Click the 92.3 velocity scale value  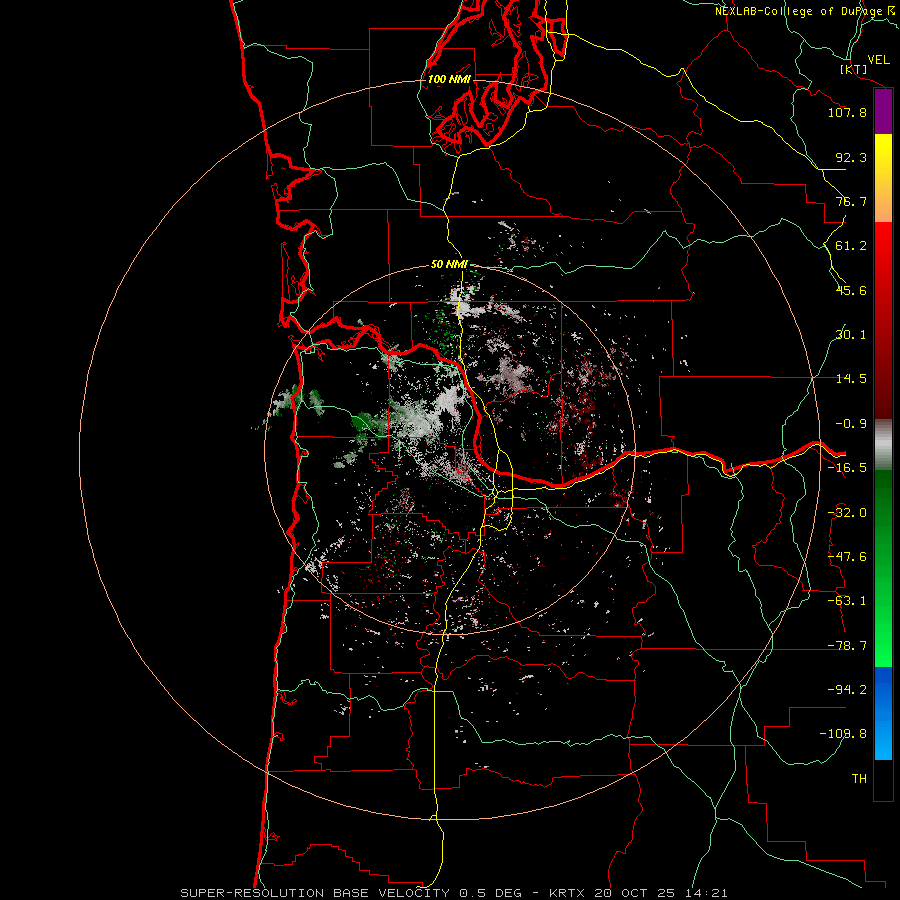[x=851, y=157]
